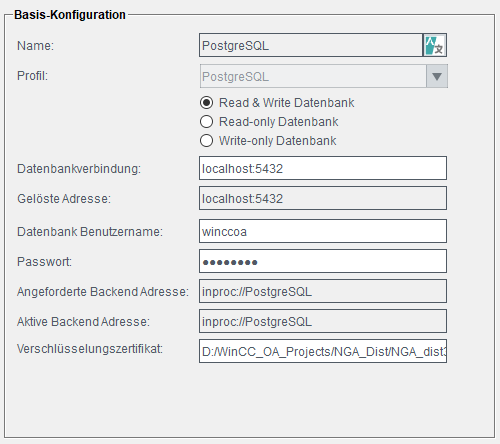Enable Write-only Datenbank radio button

206,141
